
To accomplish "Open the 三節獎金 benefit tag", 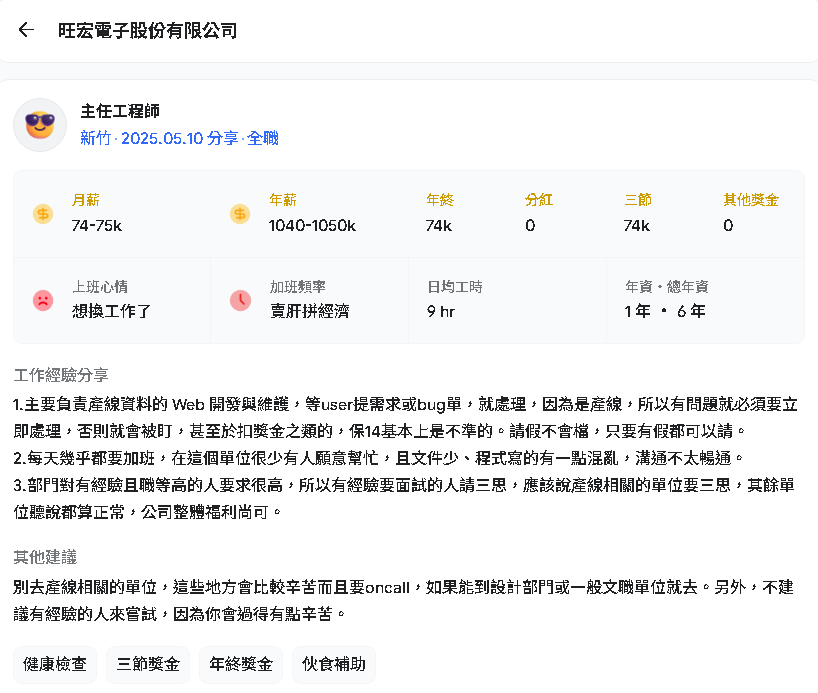I will point(148,664).
